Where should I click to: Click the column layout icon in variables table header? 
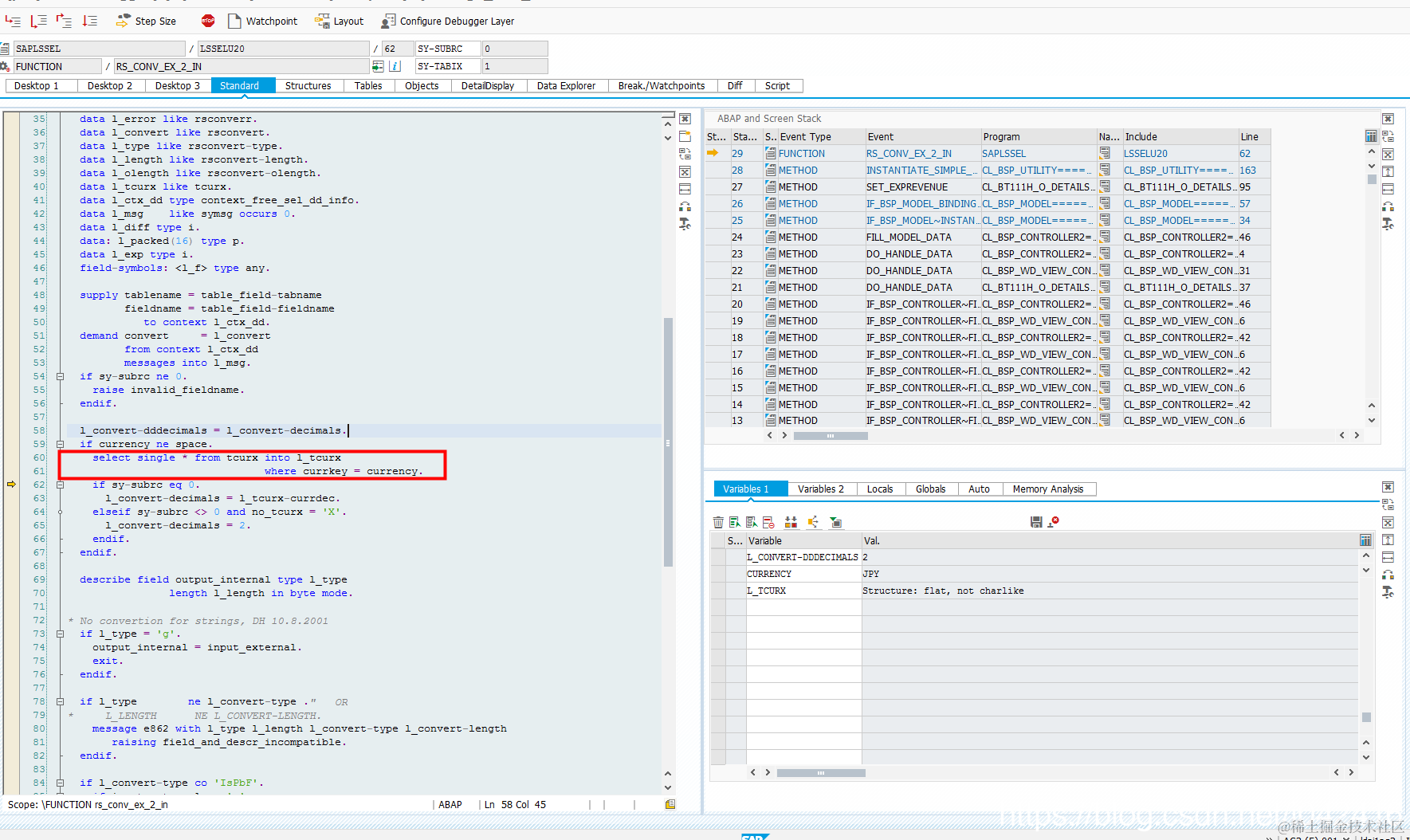point(1365,540)
